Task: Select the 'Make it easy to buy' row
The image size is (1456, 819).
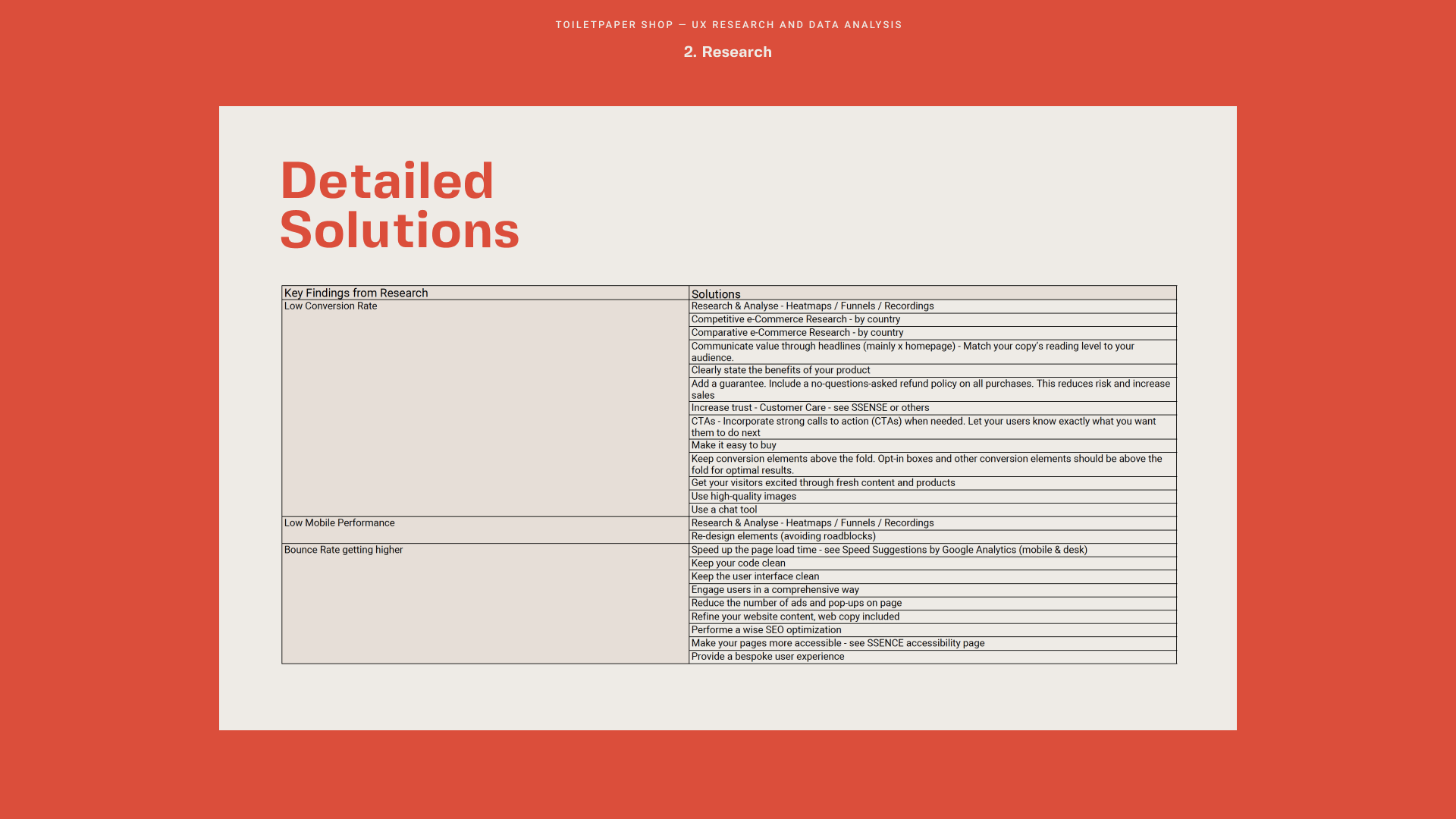Action: (x=733, y=445)
